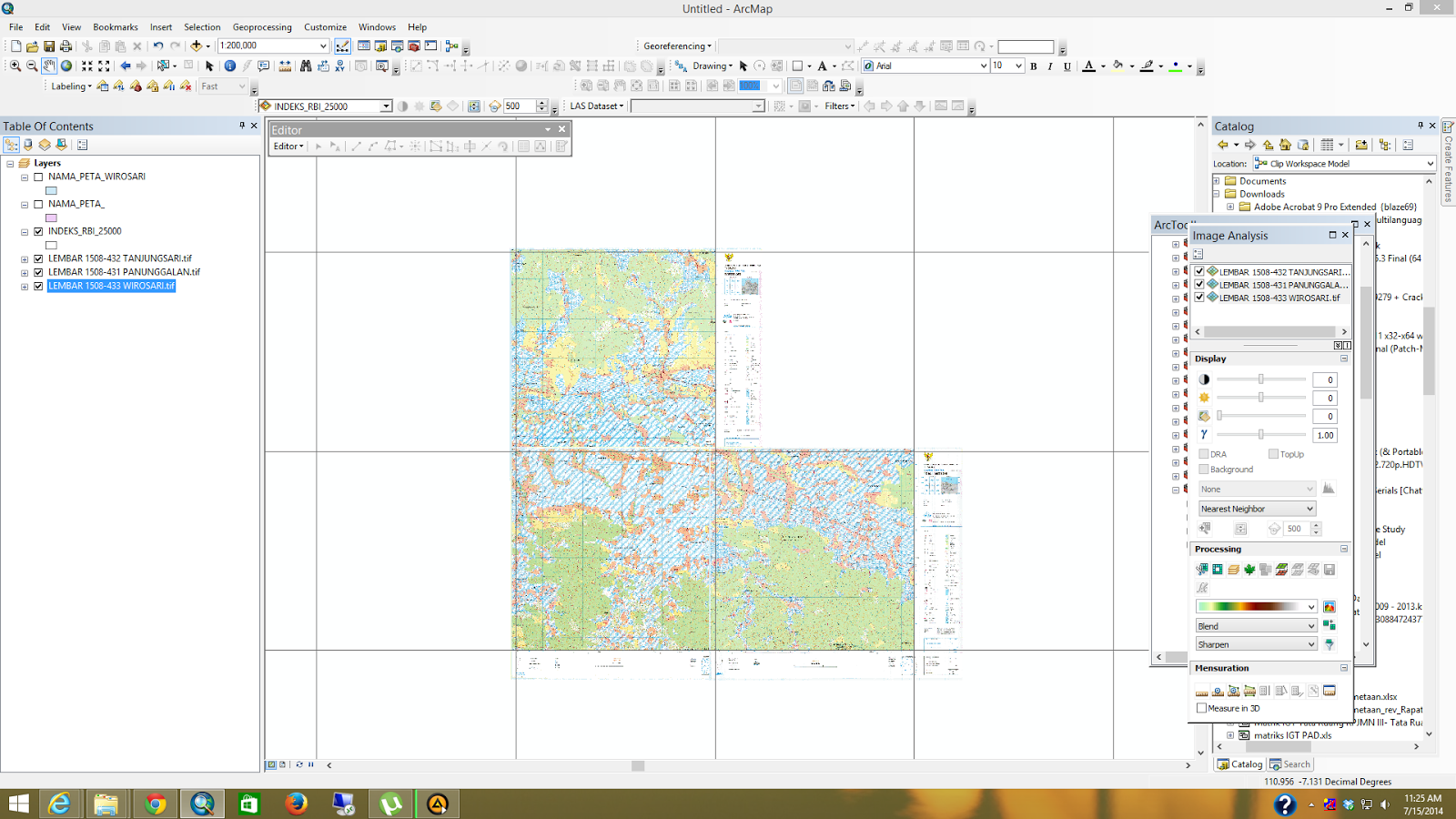Expand the Documents folder in Catalog
The width and height of the screenshot is (1456, 819).
coord(1217,181)
